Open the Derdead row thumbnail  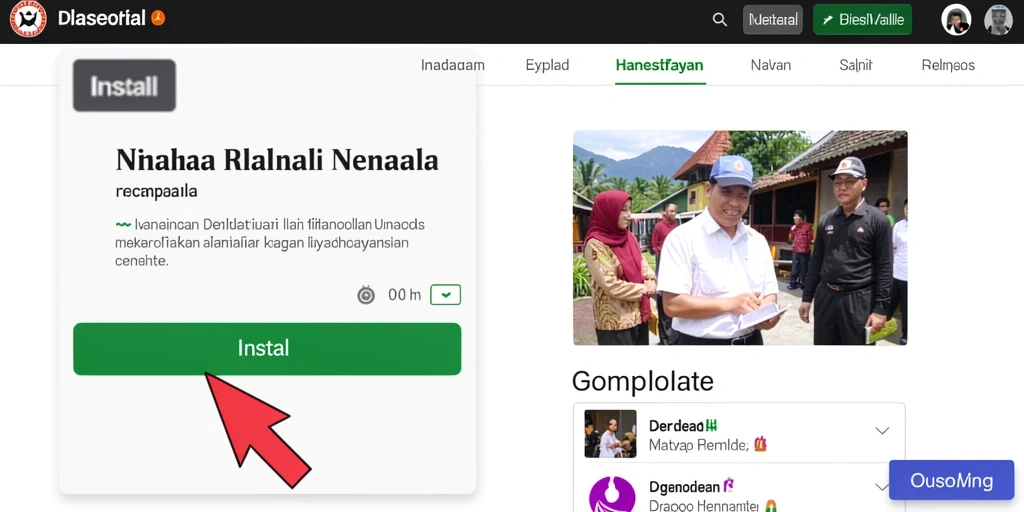[610, 434]
